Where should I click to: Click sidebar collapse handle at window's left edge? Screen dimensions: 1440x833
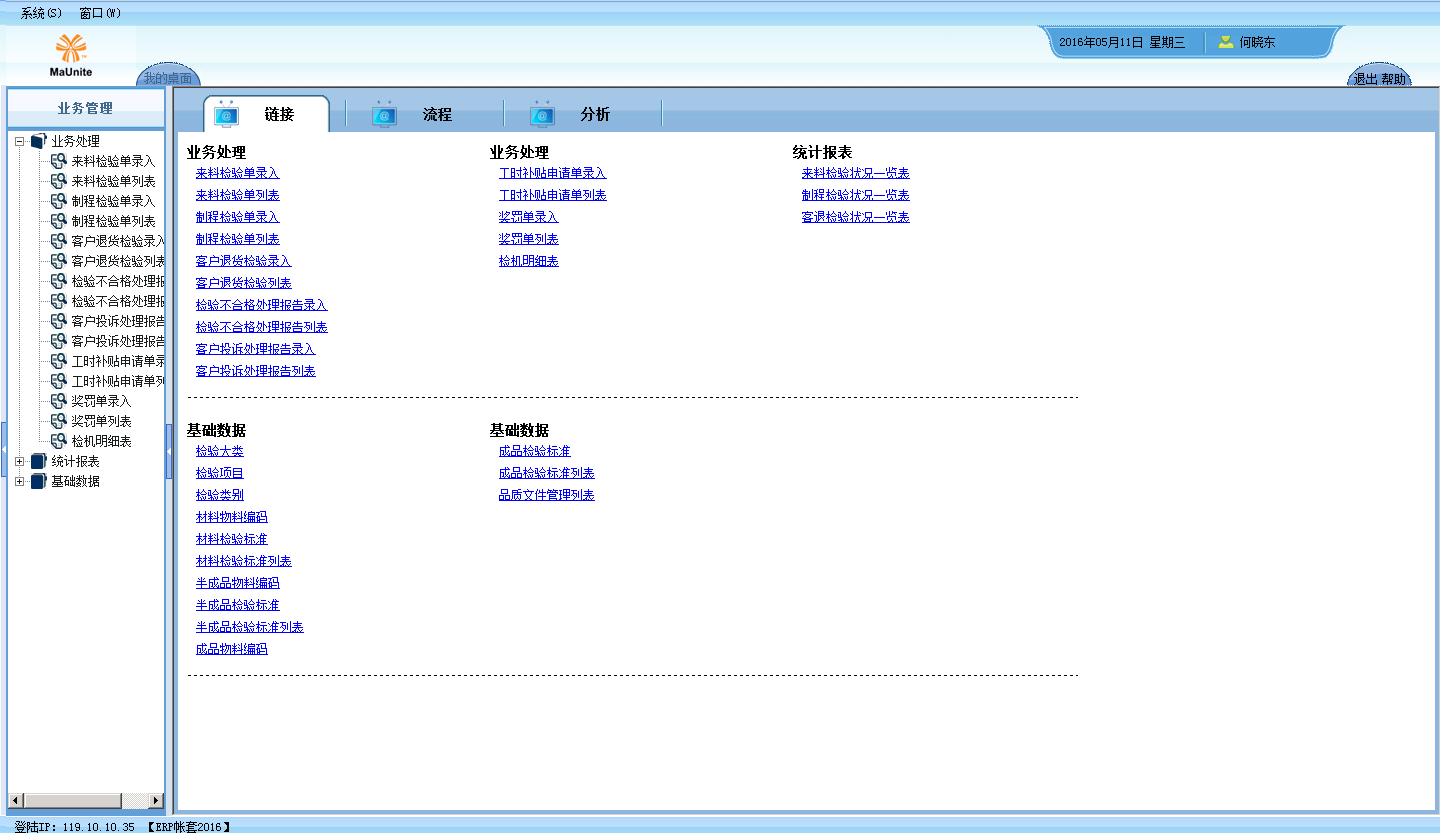pyautogui.click(x=3, y=451)
